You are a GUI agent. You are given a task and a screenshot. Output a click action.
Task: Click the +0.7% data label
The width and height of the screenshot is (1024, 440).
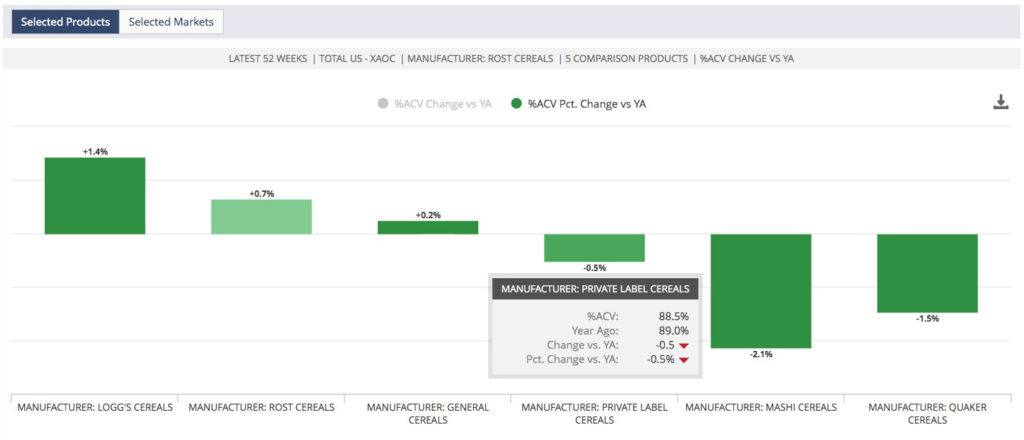tap(262, 194)
